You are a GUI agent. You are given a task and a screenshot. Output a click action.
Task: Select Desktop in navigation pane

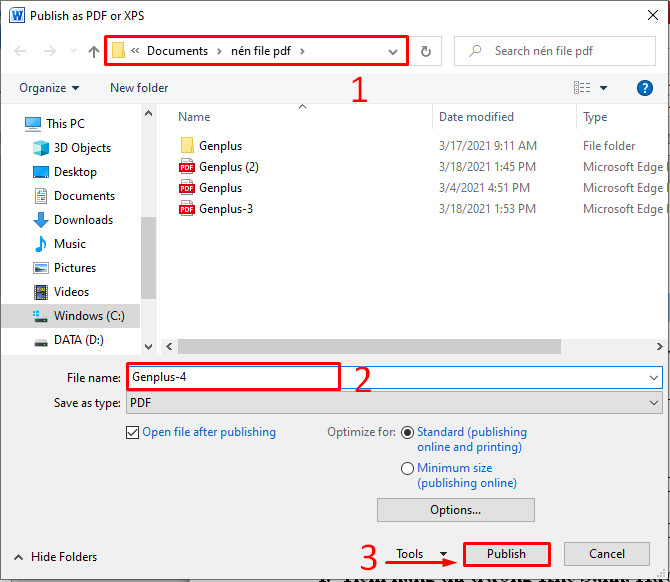click(65, 172)
